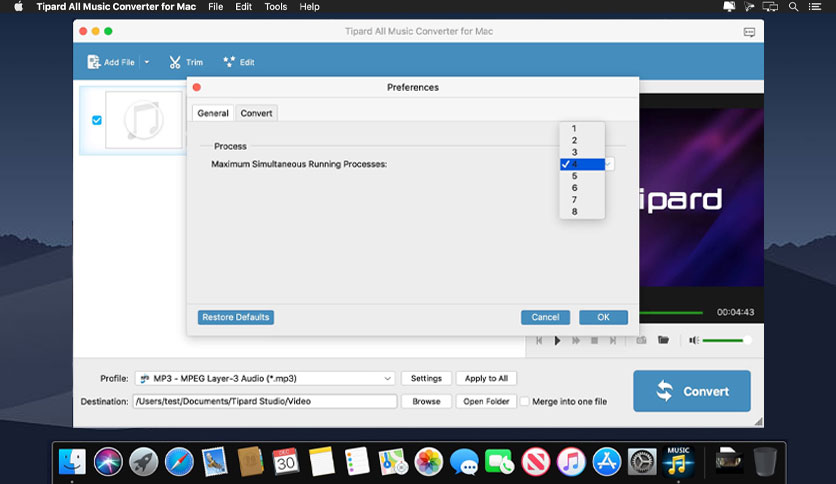Open Maps from the Dock
This screenshot has height=484, width=836.
pyautogui.click(x=393, y=462)
